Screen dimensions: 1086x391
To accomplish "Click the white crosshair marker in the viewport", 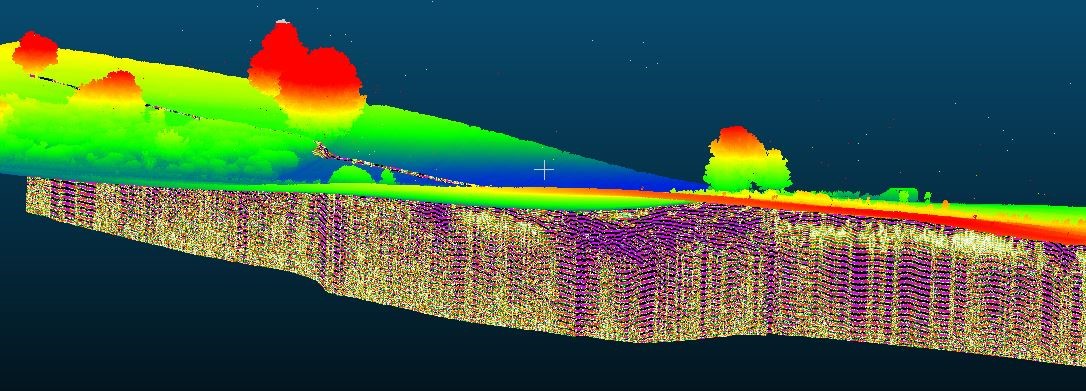I will [544, 170].
